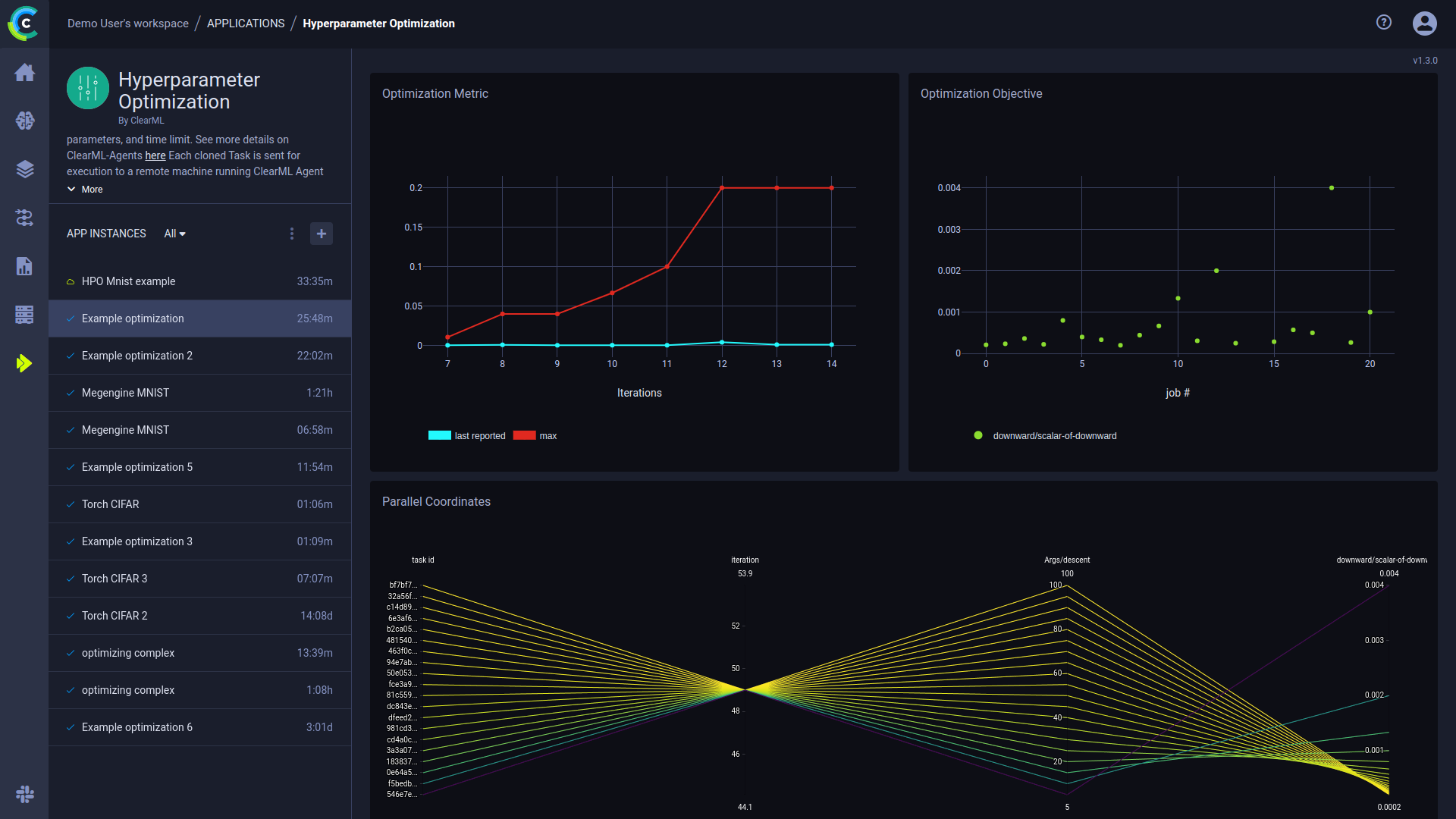1456x819 pixels.
Task: Open the Workers and Queues icon
Action: click(24, 315)
